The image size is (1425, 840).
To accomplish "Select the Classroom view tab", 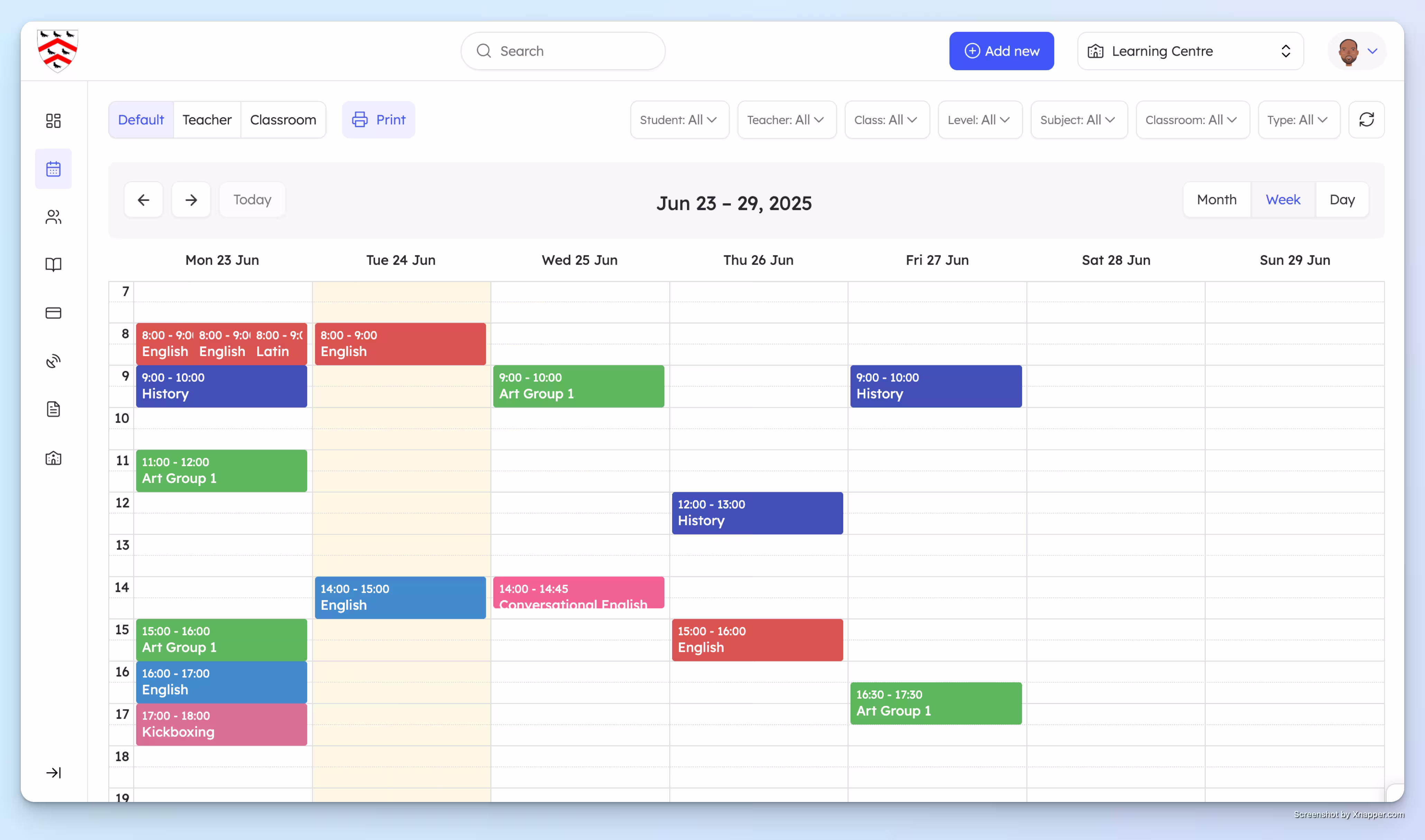I will click(283, 120).
